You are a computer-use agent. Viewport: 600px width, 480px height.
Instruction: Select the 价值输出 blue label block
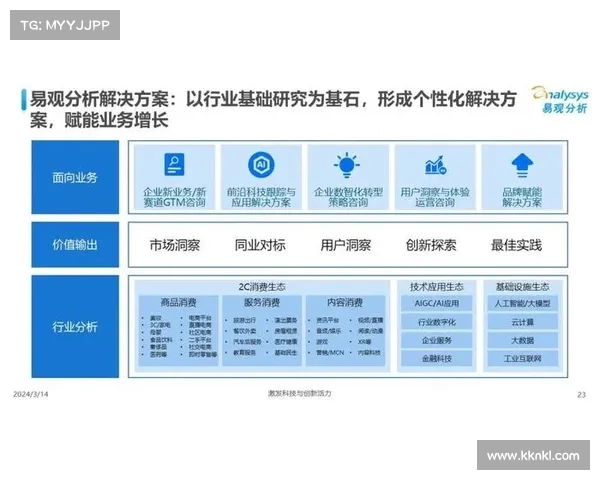point(75,244)
